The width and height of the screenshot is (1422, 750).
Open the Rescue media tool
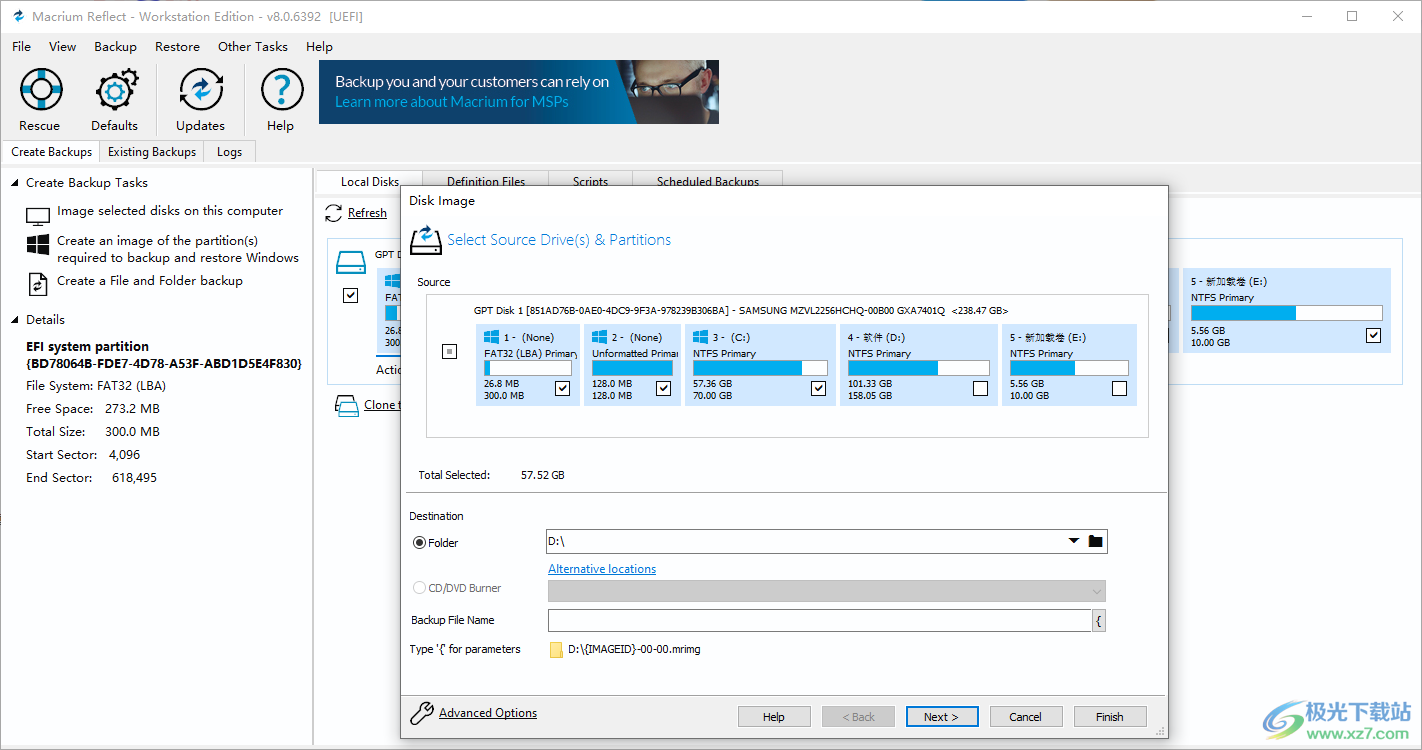coord(40,89)
